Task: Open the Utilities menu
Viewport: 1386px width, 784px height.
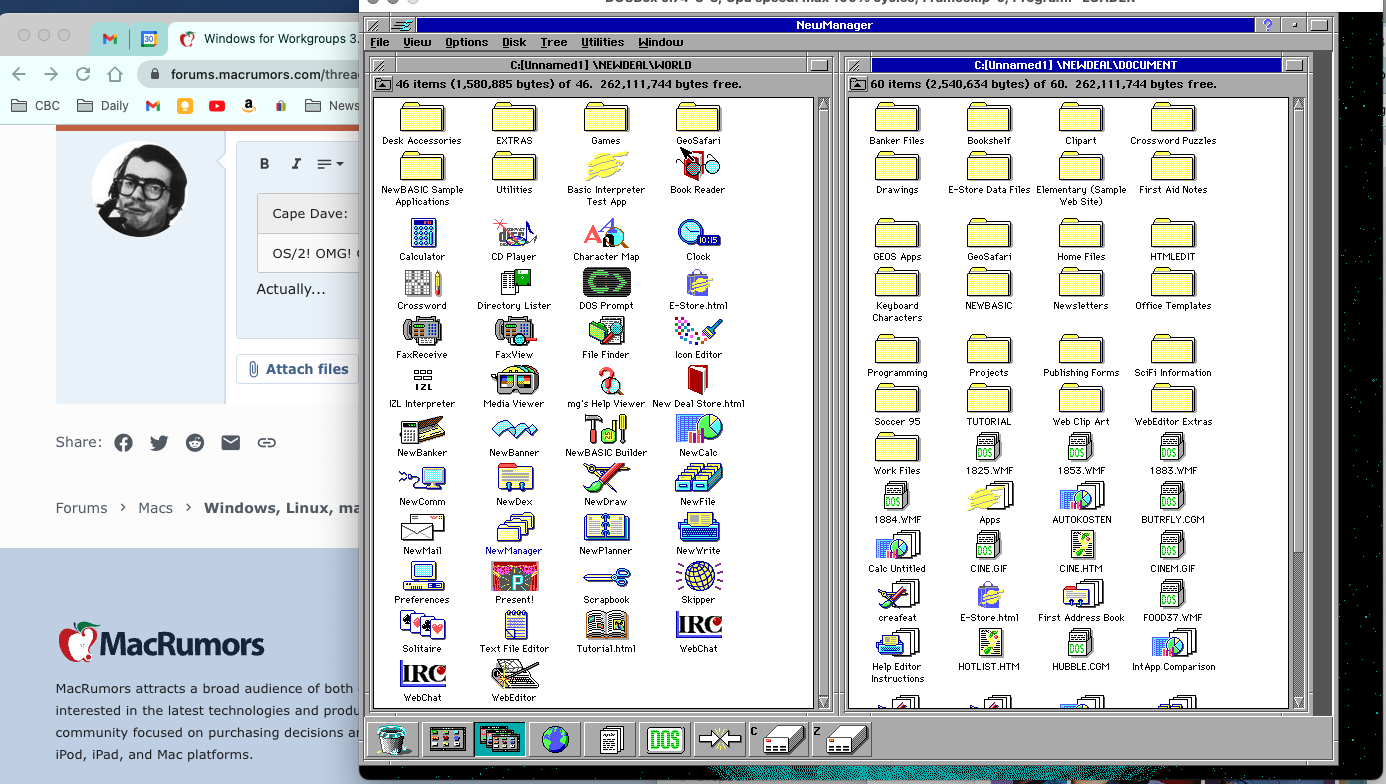Action: point(602,42)
